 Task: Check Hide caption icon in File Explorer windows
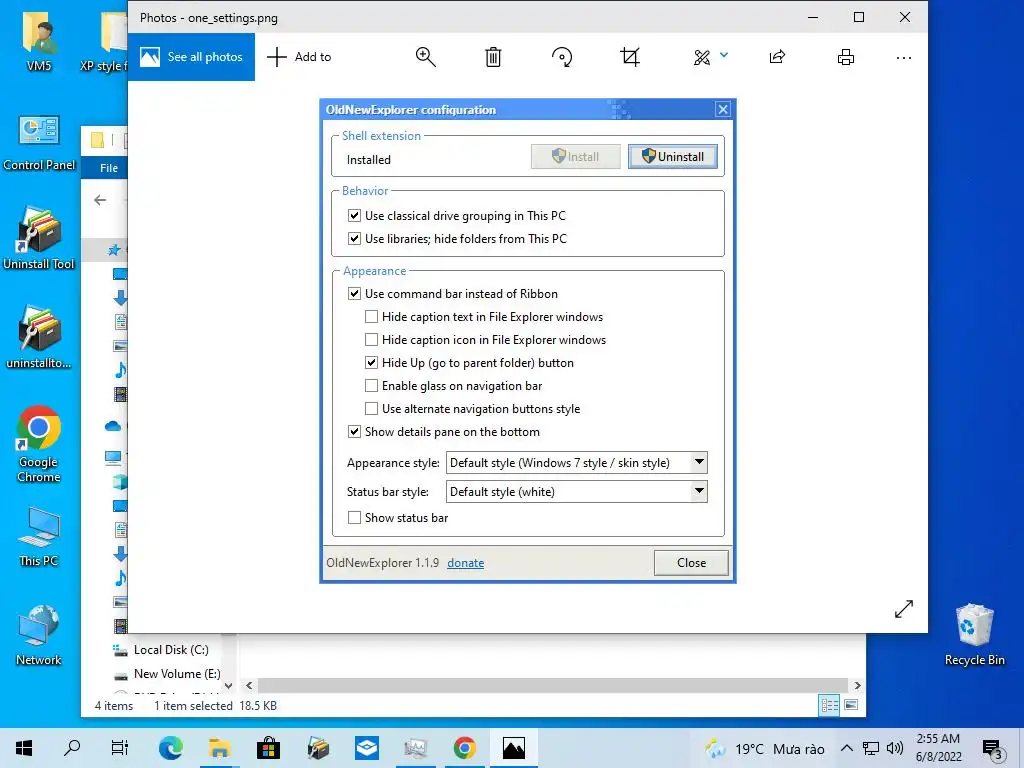pos(372,340)
